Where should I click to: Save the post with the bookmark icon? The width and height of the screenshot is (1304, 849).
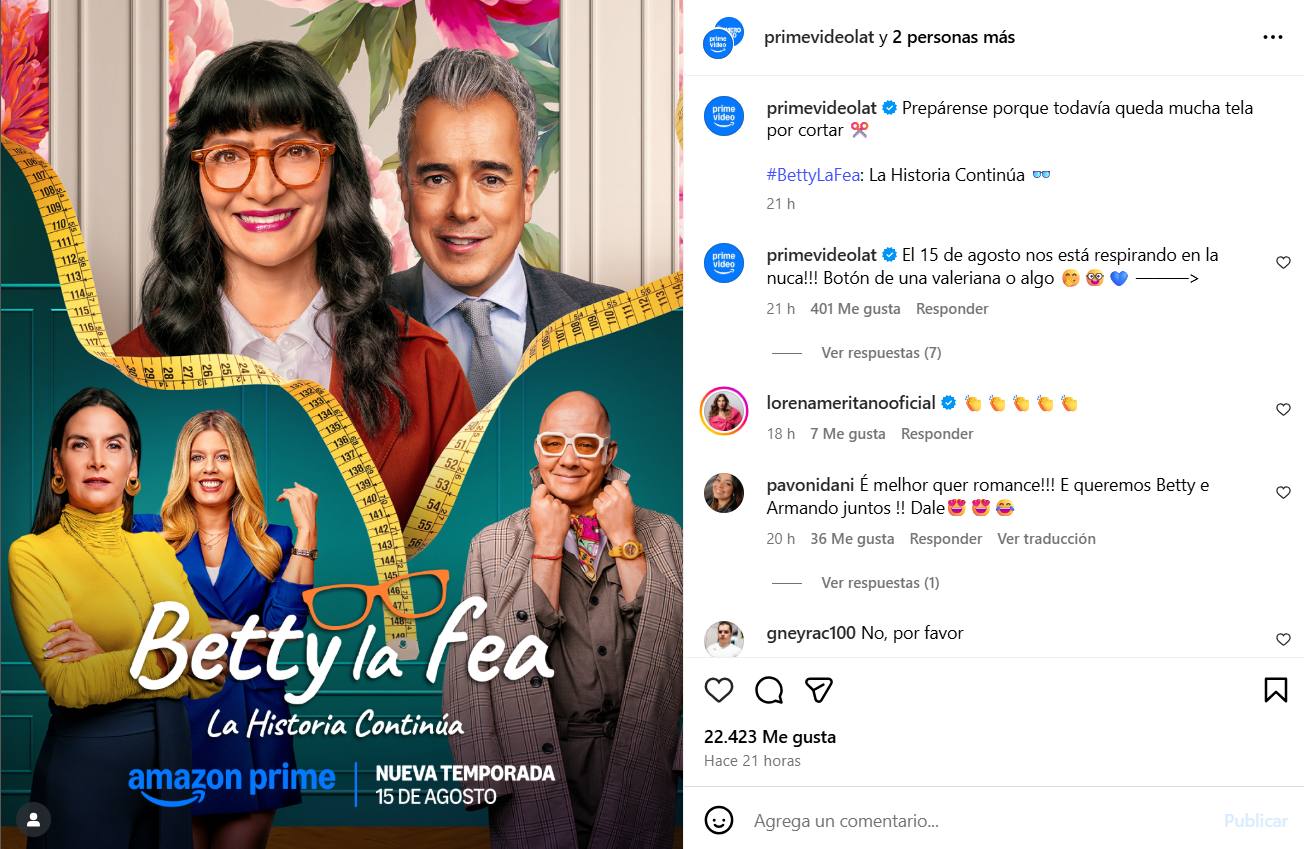coord(1275,690)
